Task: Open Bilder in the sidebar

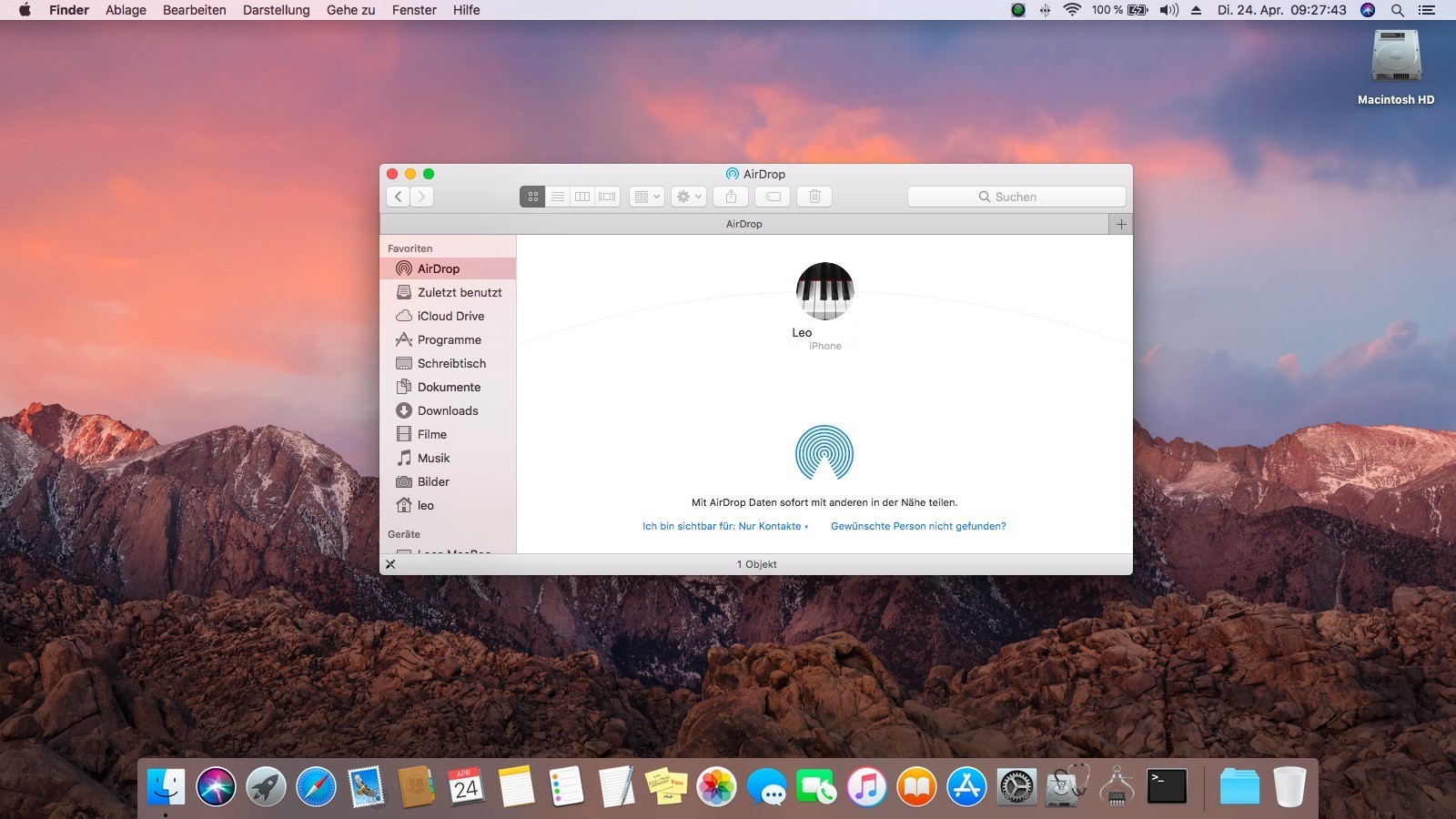Action: (x=448, y=481)
